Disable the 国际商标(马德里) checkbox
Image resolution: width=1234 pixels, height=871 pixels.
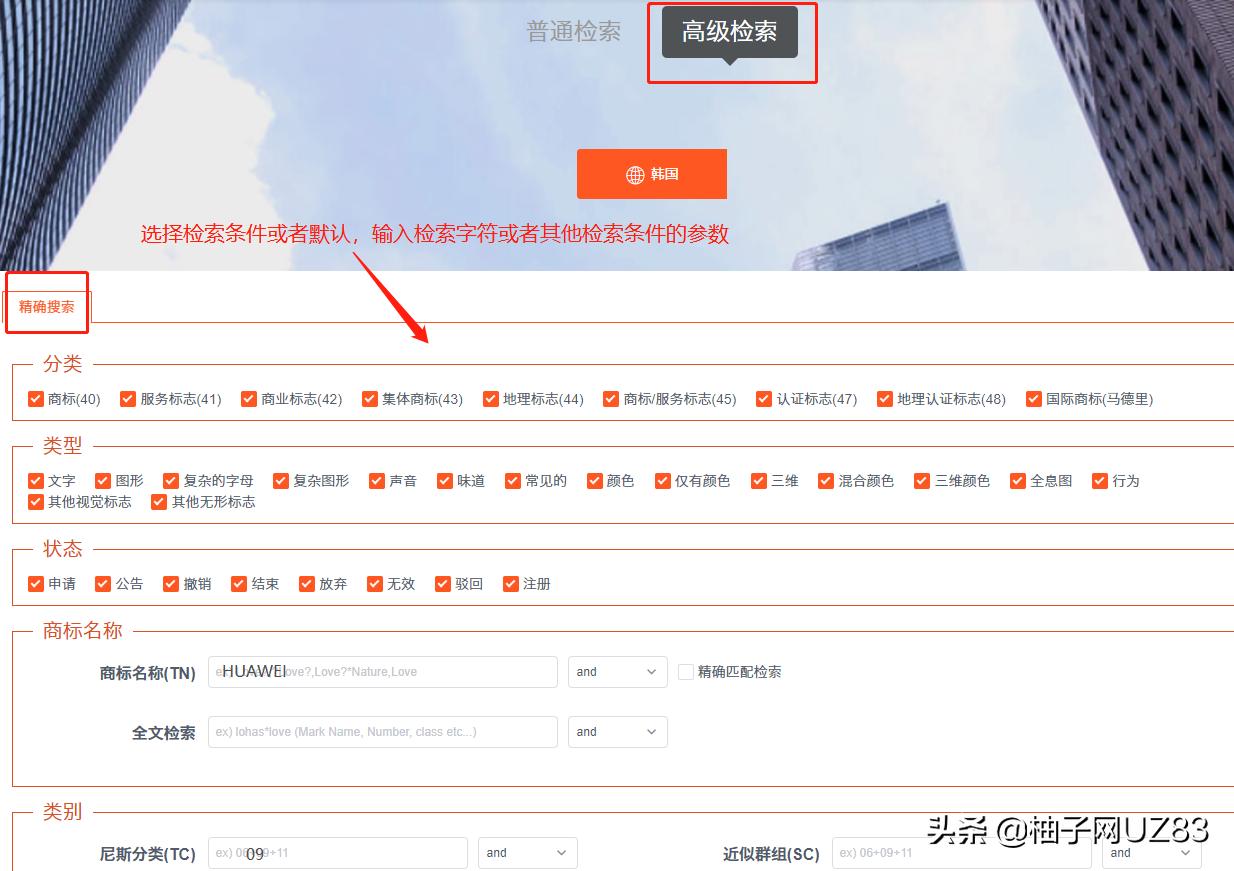(x=1033, y=398)
